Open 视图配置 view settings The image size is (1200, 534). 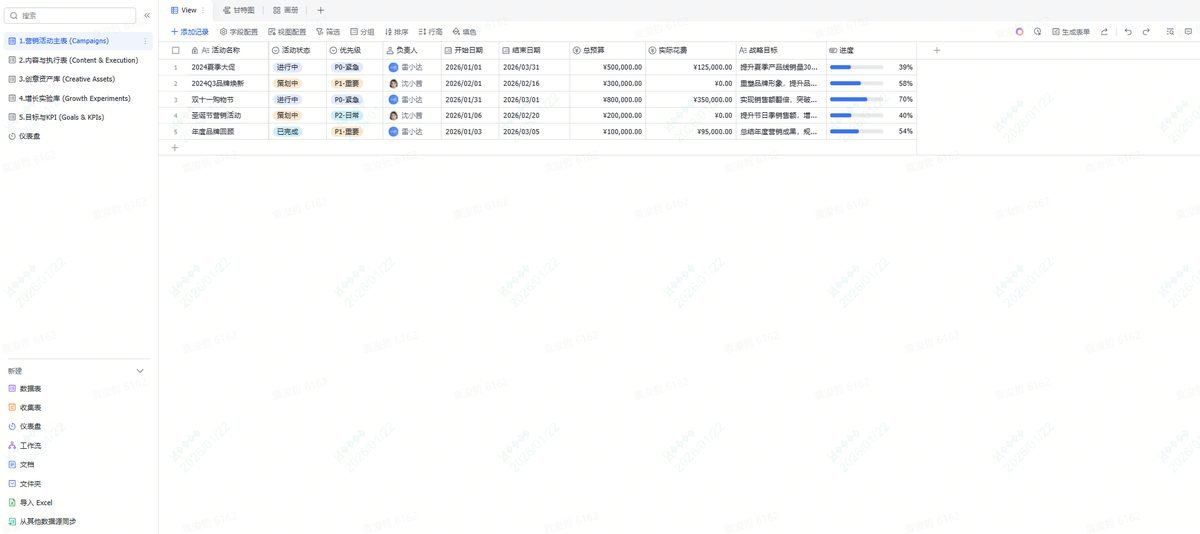pyautogui.click(x=287, y=32)
